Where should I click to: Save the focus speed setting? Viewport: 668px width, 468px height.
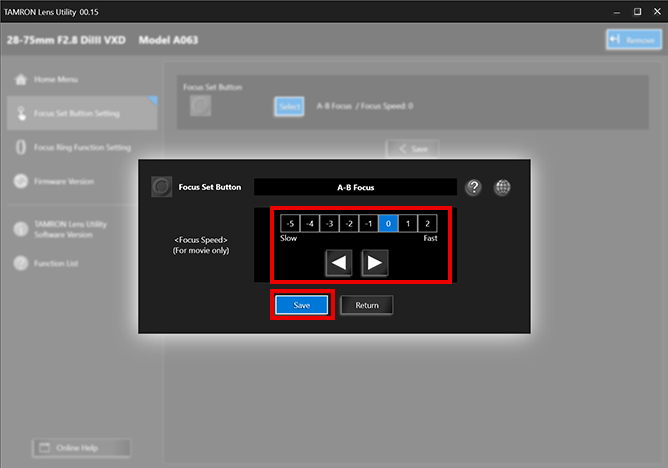click(302, 305)
